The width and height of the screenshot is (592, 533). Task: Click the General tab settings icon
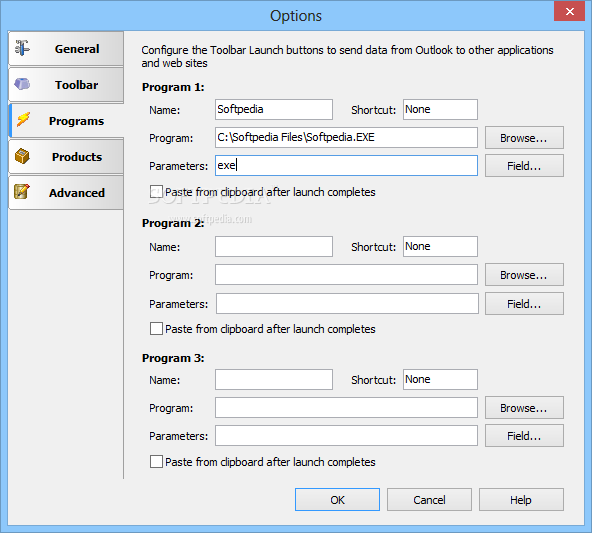click(22, 48)
